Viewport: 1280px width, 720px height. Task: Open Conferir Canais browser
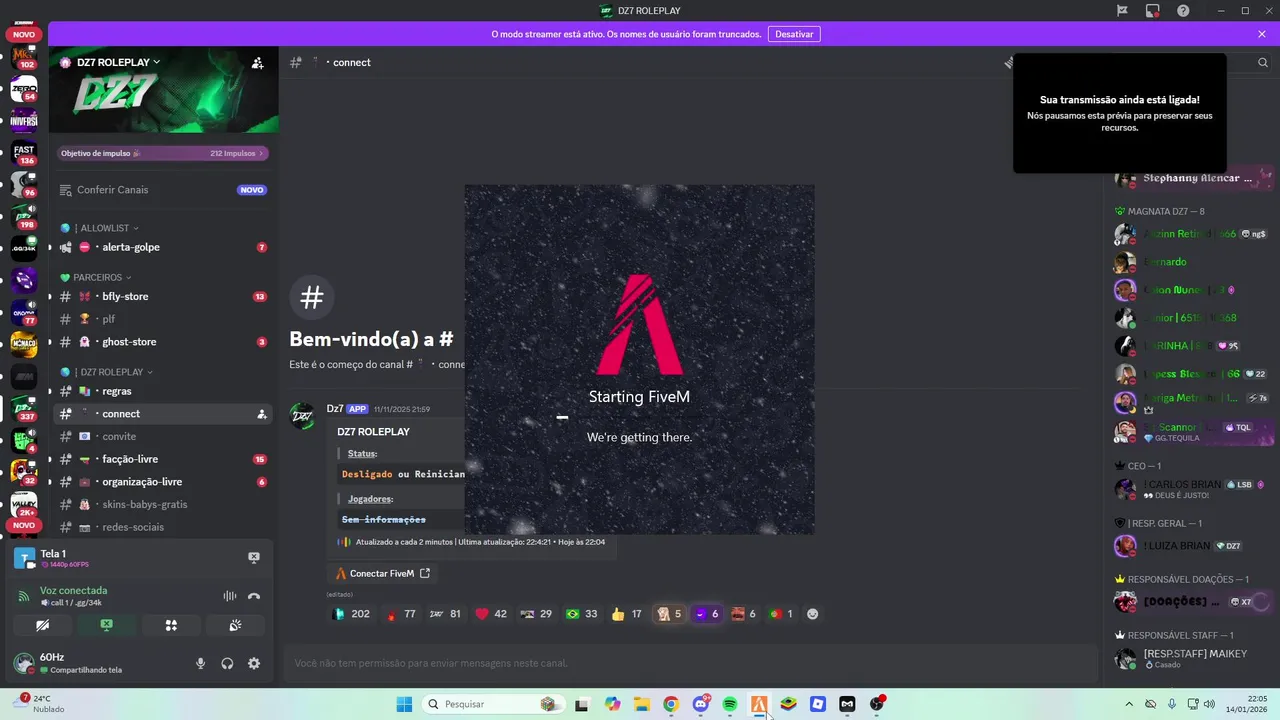[163, 190]
